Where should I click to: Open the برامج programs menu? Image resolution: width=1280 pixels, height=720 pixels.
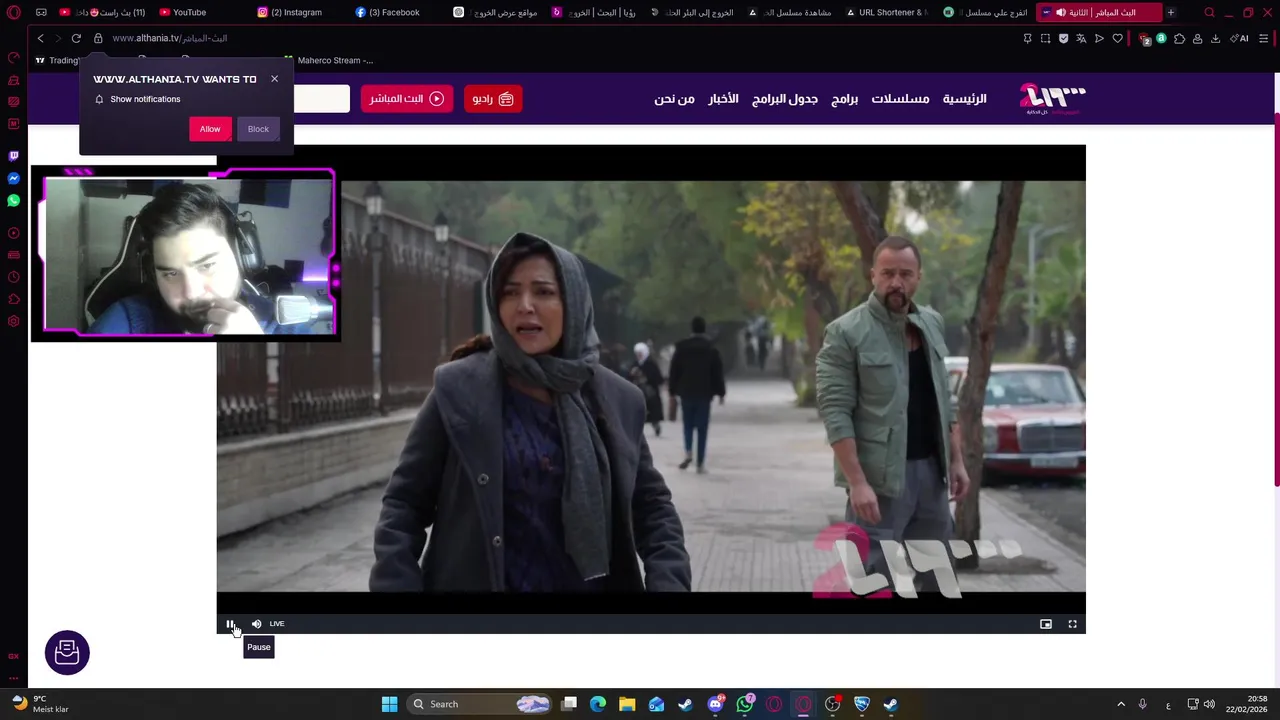click(x=845, y=99)
